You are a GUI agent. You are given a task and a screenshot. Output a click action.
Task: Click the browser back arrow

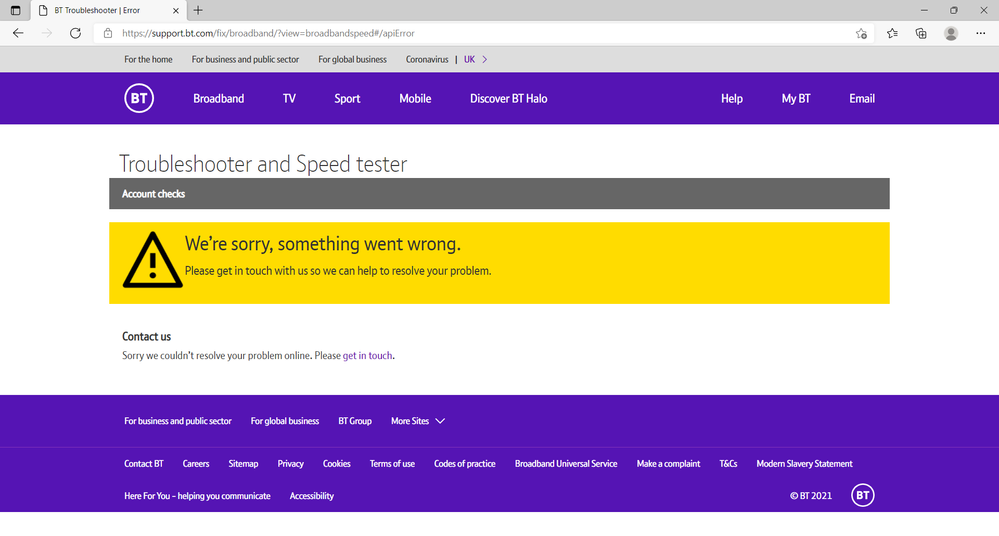18,33
